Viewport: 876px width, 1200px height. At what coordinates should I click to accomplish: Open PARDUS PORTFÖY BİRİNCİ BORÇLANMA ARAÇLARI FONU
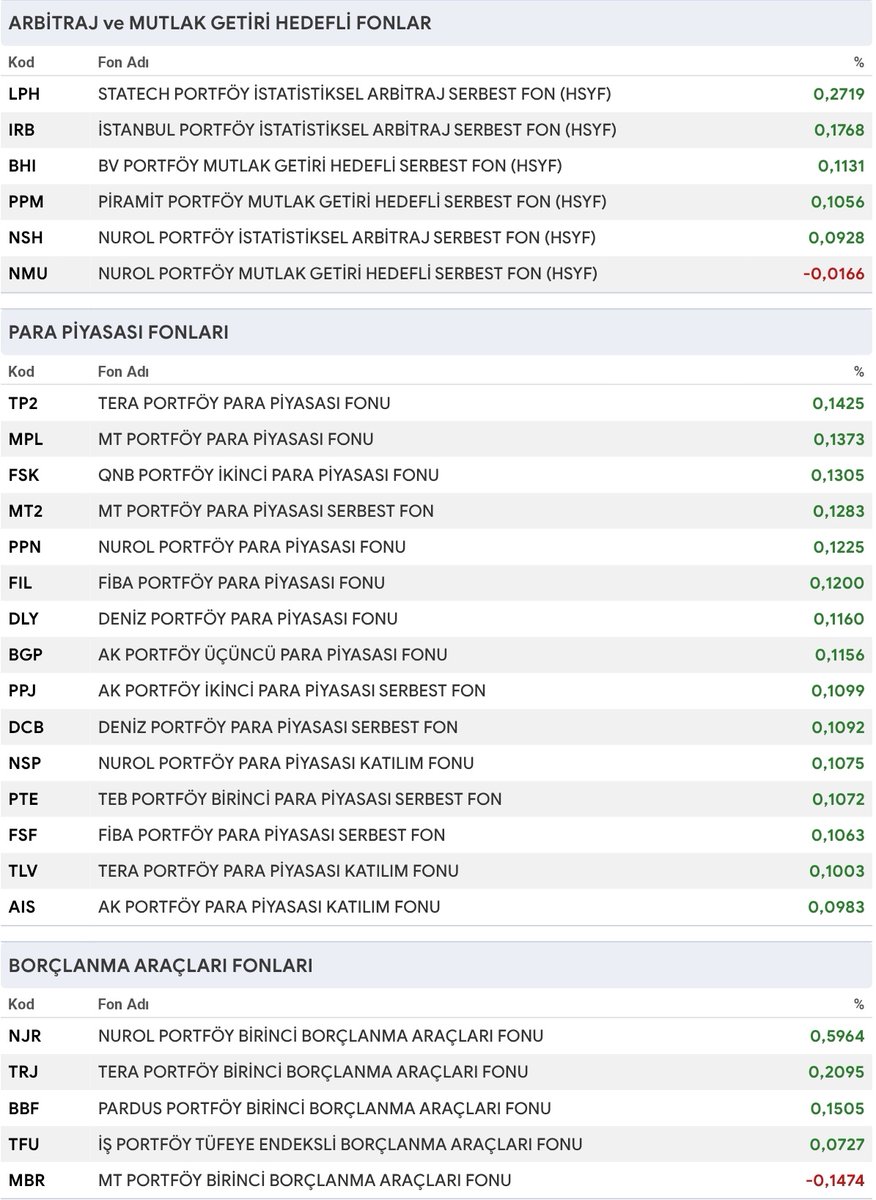[x=325, y=1108]
